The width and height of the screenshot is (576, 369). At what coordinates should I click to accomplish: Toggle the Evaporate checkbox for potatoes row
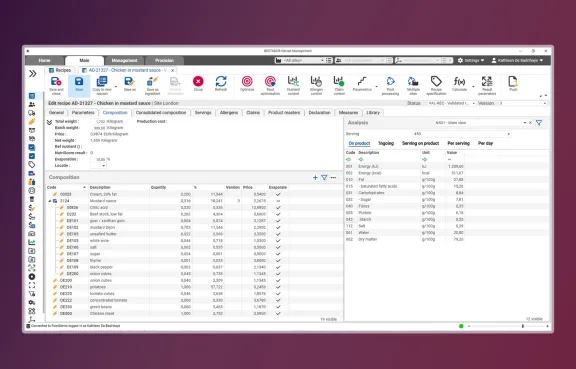(x=278, y=287)
